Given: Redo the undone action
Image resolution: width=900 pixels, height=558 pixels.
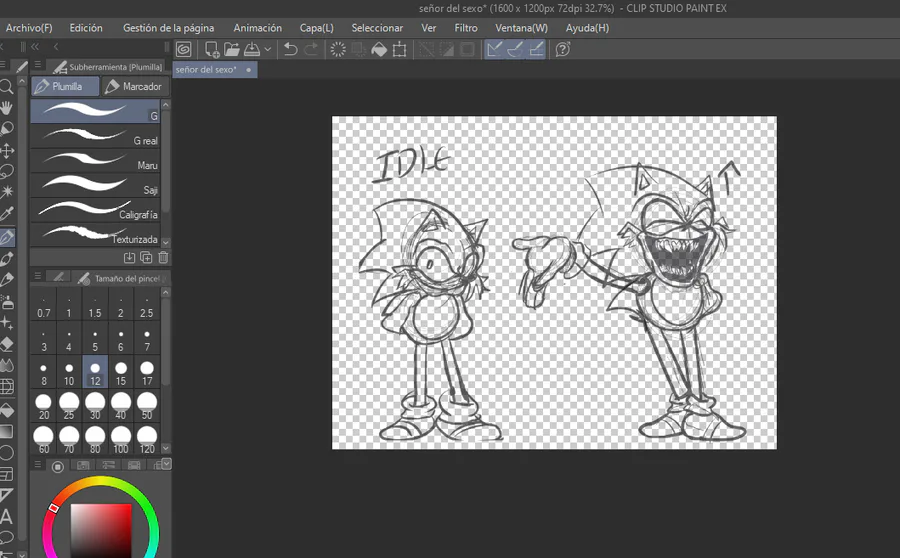Looking at the screenshot, I should point(311,49).
